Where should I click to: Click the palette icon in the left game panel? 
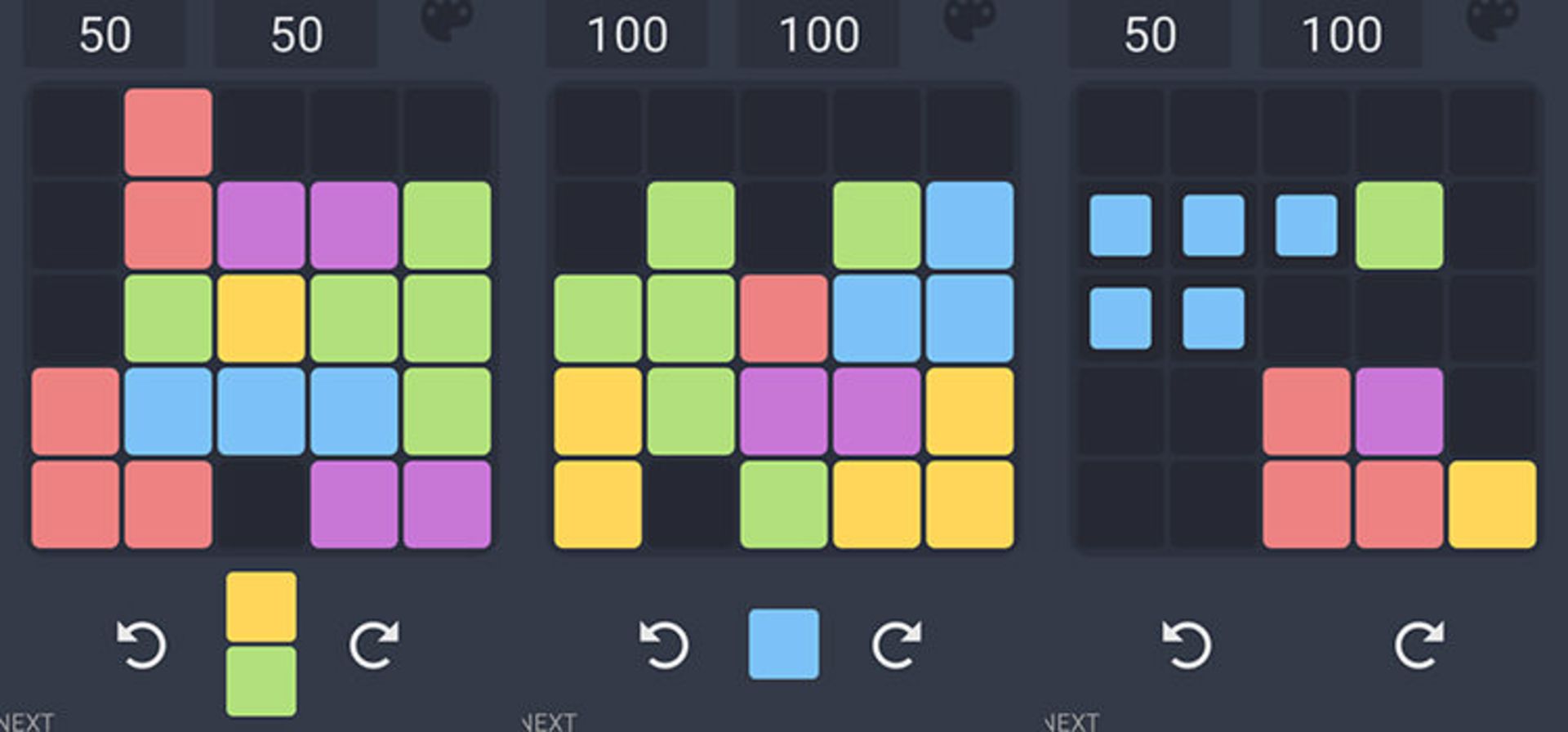pos(448,20)
